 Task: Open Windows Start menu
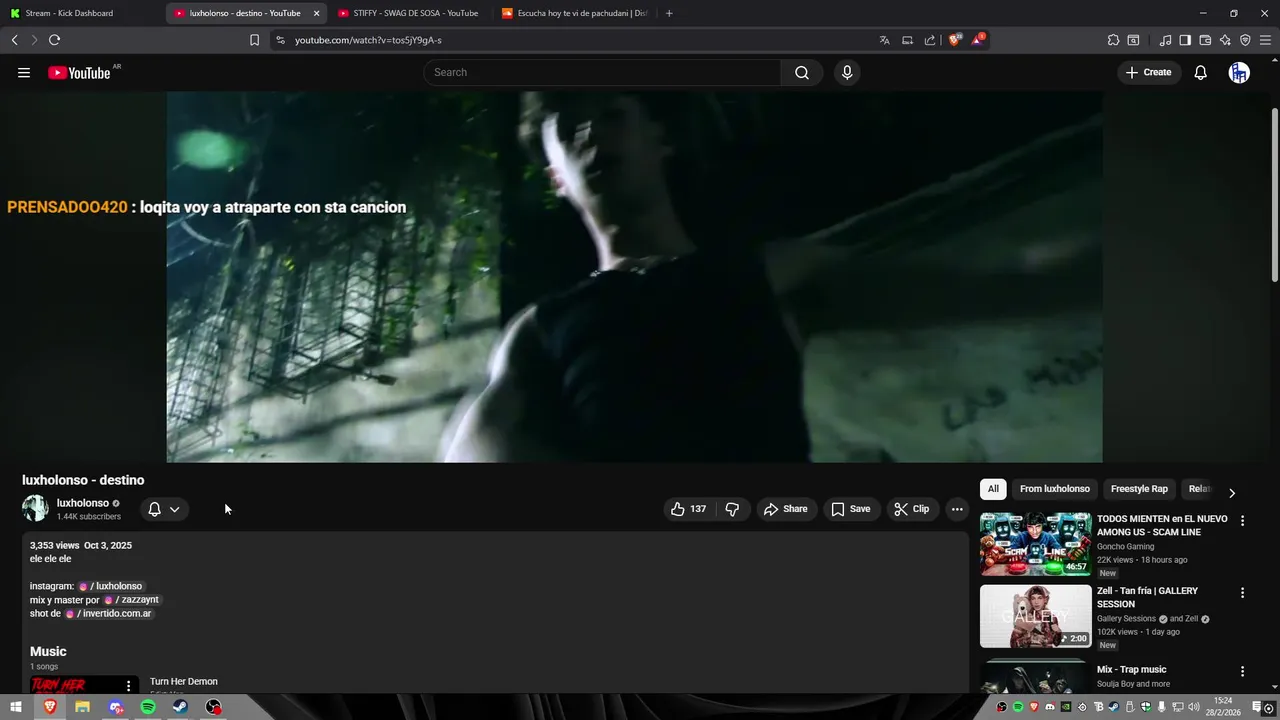coord(15,707)
